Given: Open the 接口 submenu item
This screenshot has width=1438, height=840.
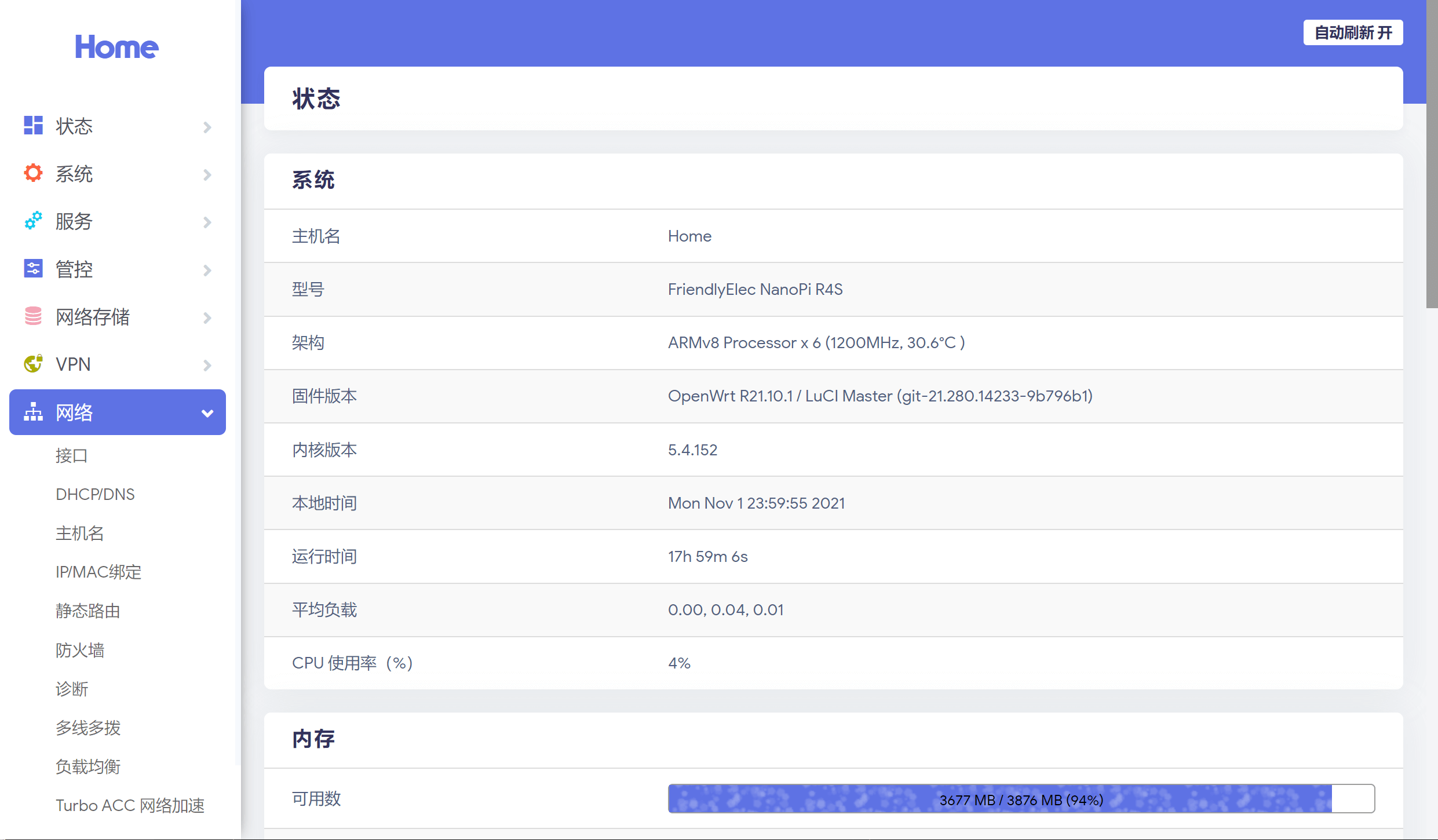Looking at the screenshot, I should tap(71, 455).
